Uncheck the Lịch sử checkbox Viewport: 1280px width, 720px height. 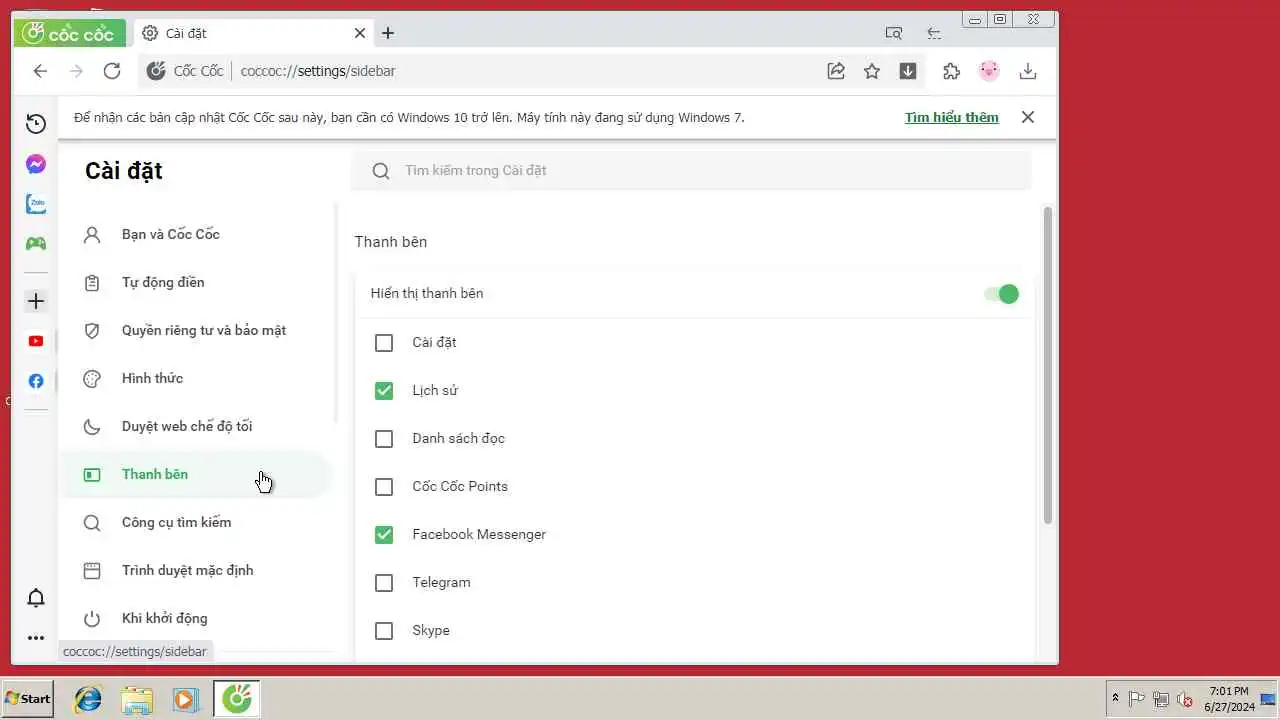384,391
